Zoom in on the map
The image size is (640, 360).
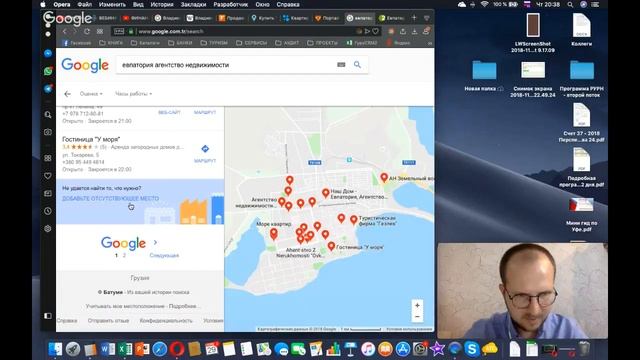[417, 305]
